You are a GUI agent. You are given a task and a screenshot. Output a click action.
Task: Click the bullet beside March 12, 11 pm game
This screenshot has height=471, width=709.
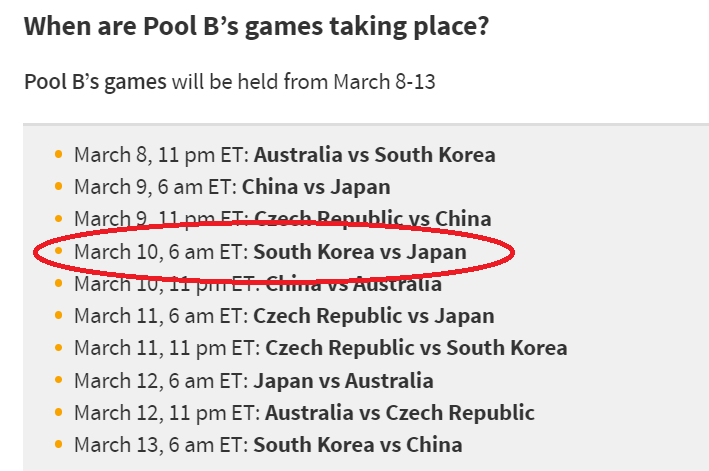58,412
